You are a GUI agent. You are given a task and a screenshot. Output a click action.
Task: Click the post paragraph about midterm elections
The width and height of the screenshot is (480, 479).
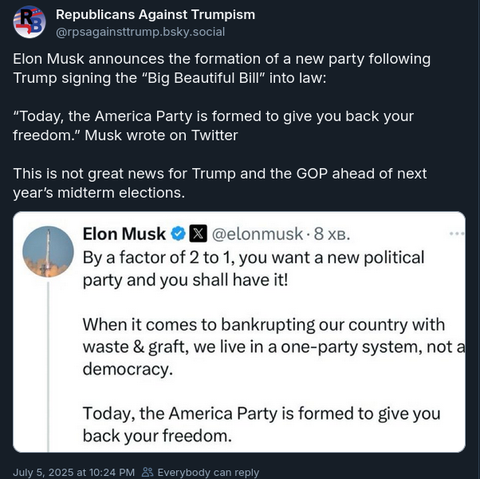(220, 183)
